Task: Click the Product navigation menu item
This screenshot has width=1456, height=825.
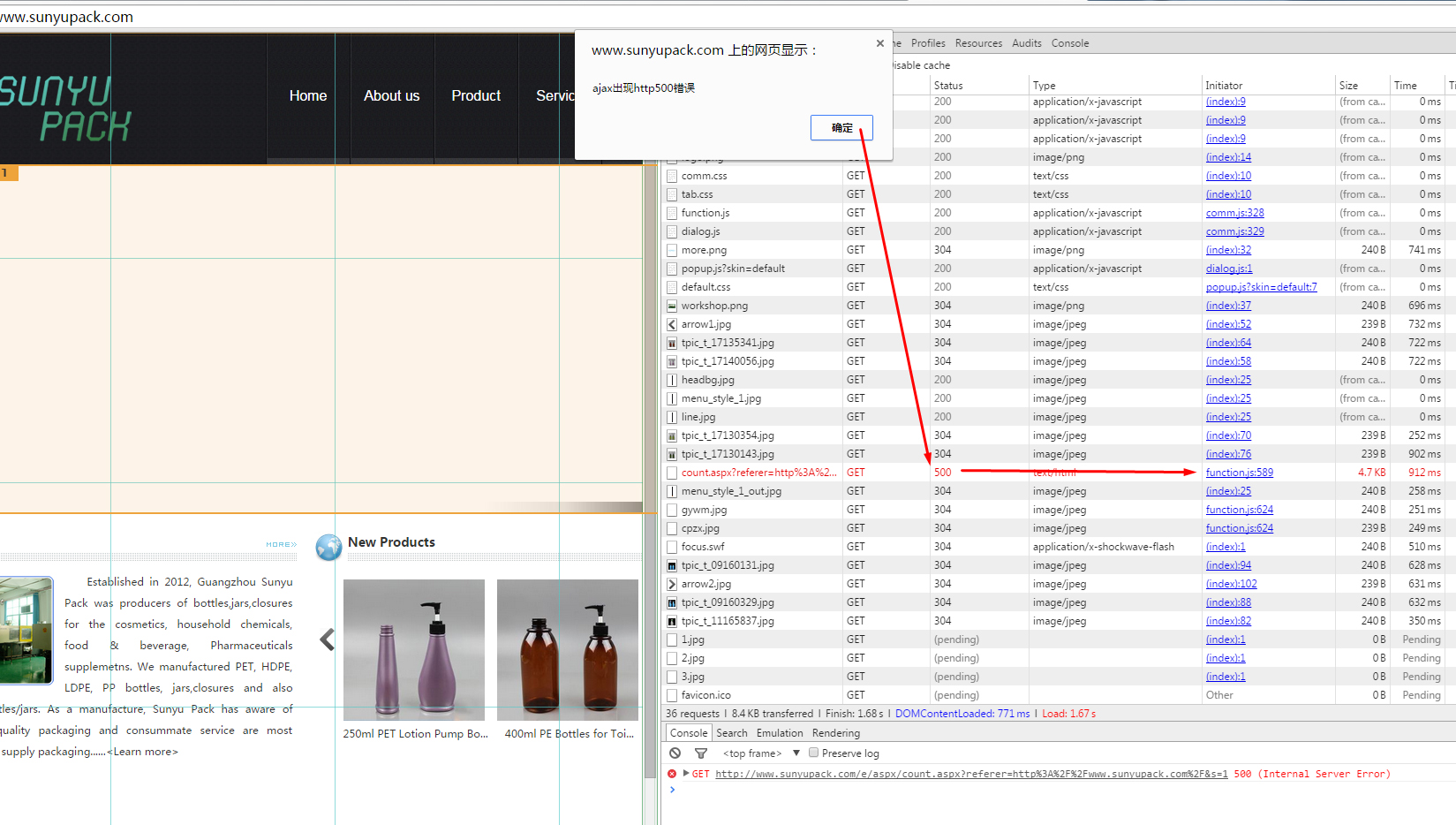Action: pos(476,95)
